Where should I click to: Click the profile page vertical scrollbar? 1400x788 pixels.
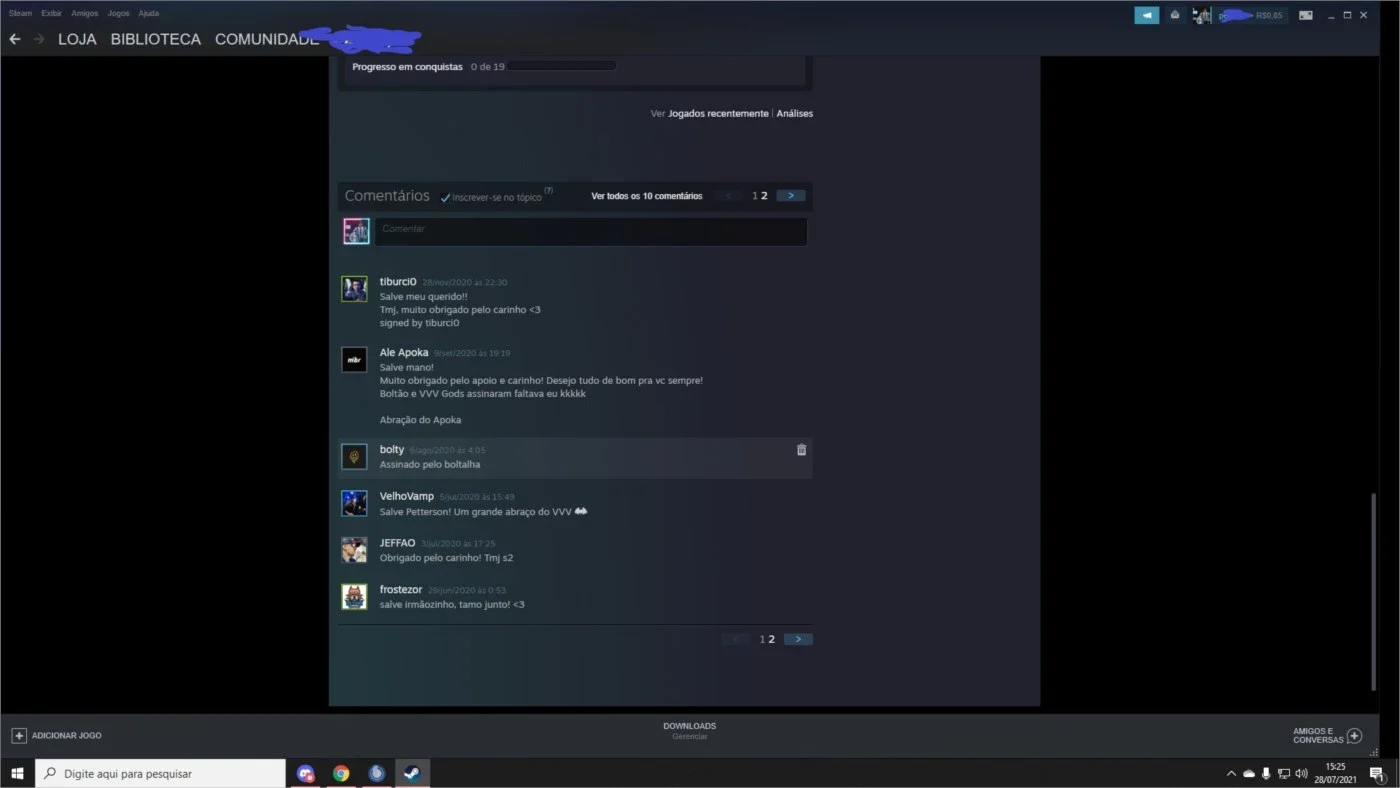pyautogui.click(x=1373, y=590)
